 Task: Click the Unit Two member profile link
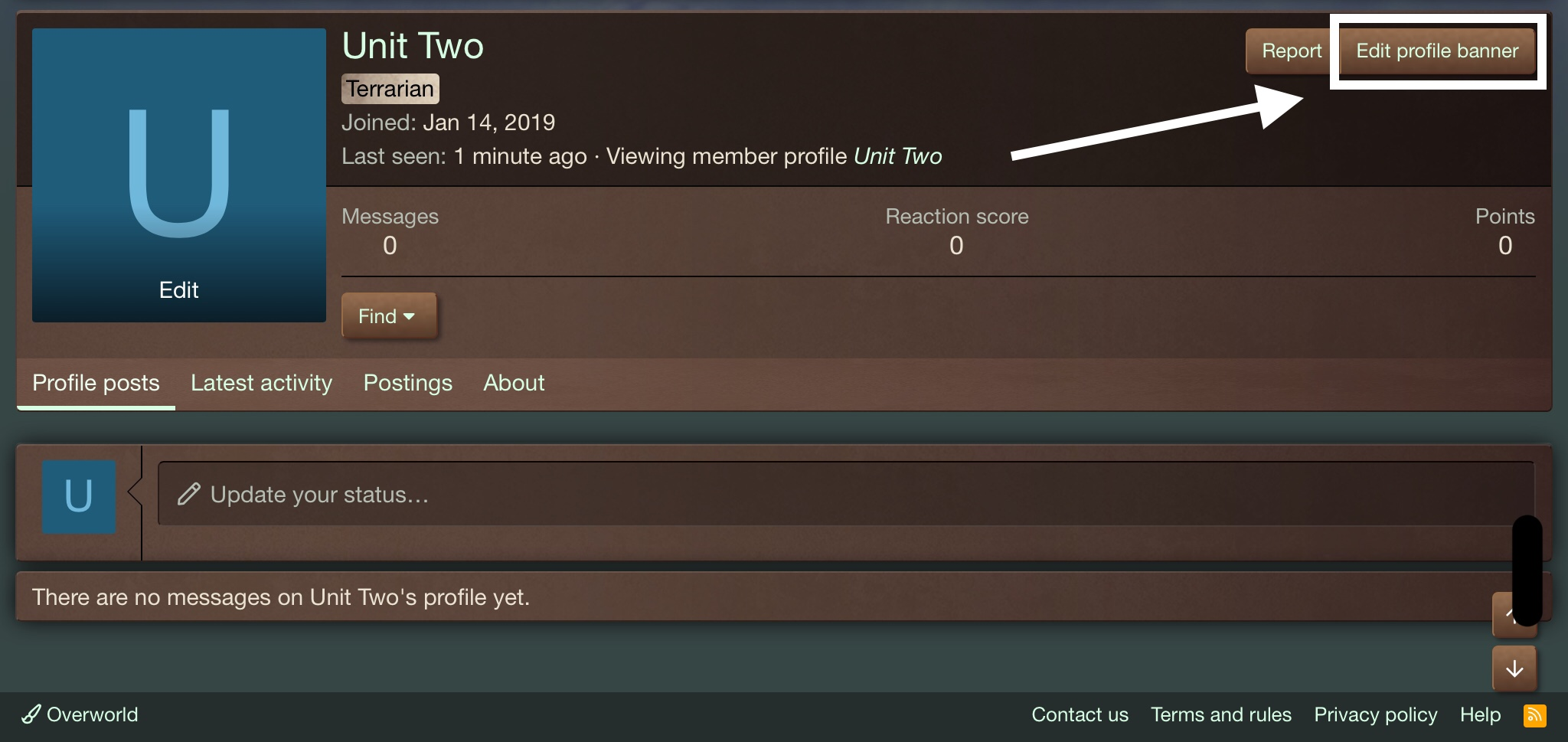(x=897, y=156)
